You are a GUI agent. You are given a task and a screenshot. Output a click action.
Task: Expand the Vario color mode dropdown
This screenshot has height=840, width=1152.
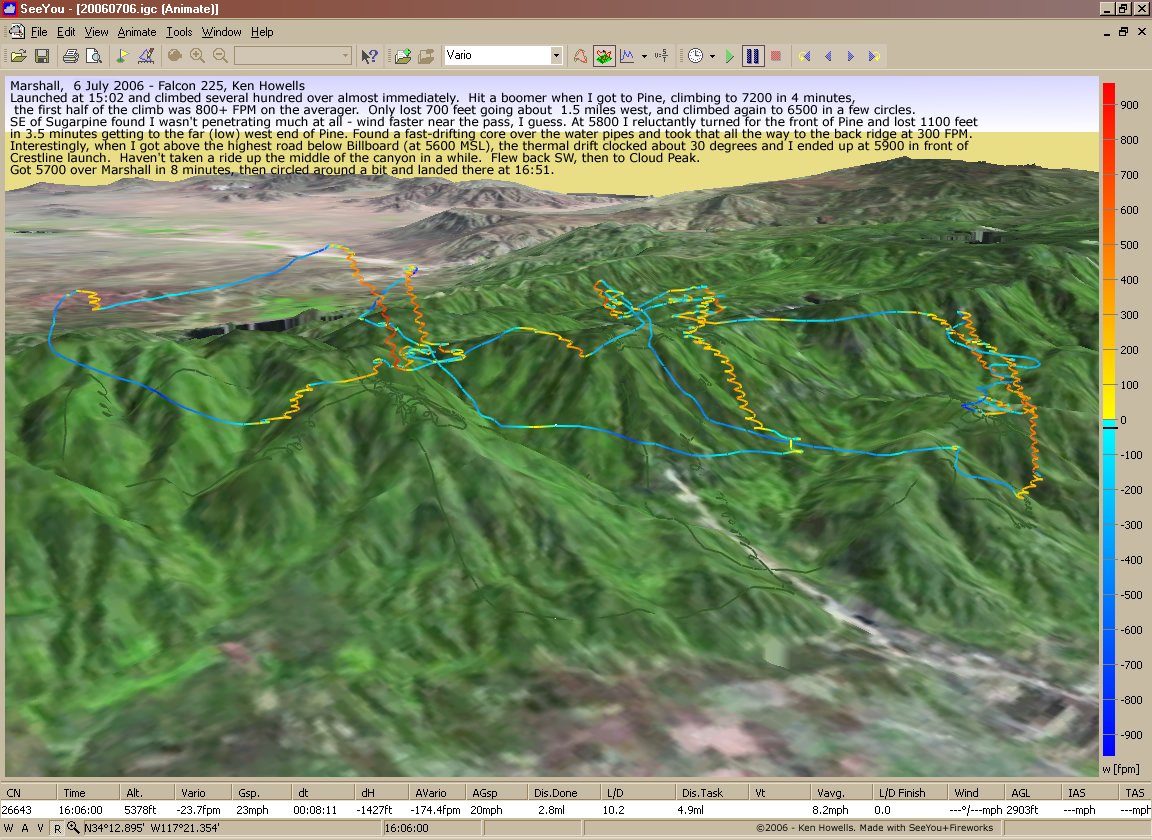tap(556, 56)
